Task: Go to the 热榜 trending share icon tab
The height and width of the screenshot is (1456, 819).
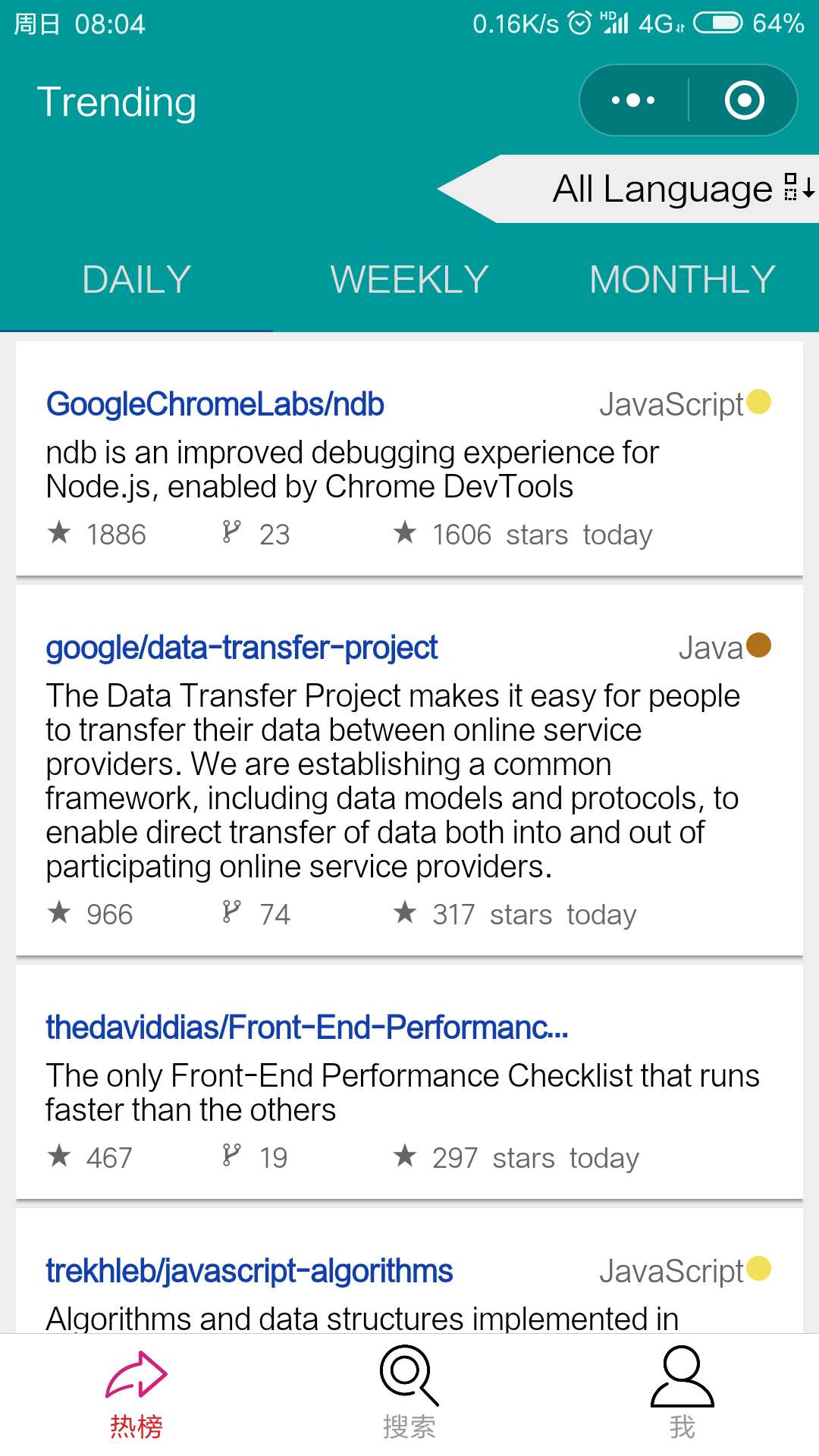Action: click(x=136, y=1394)
